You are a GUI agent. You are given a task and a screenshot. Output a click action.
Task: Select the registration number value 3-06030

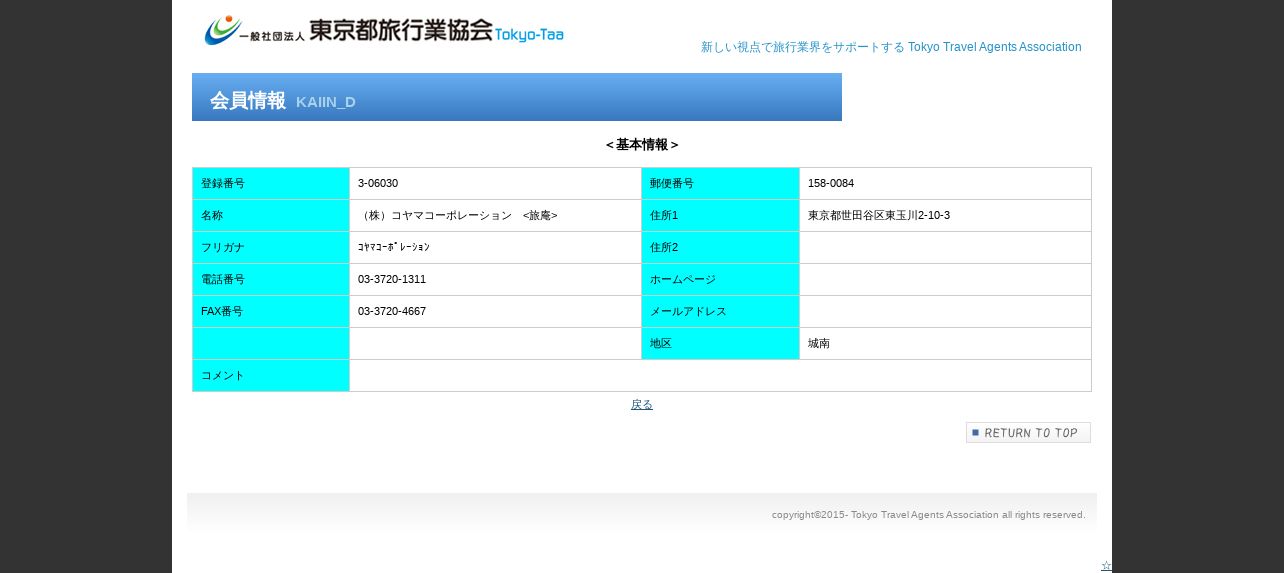click(378, 183)
